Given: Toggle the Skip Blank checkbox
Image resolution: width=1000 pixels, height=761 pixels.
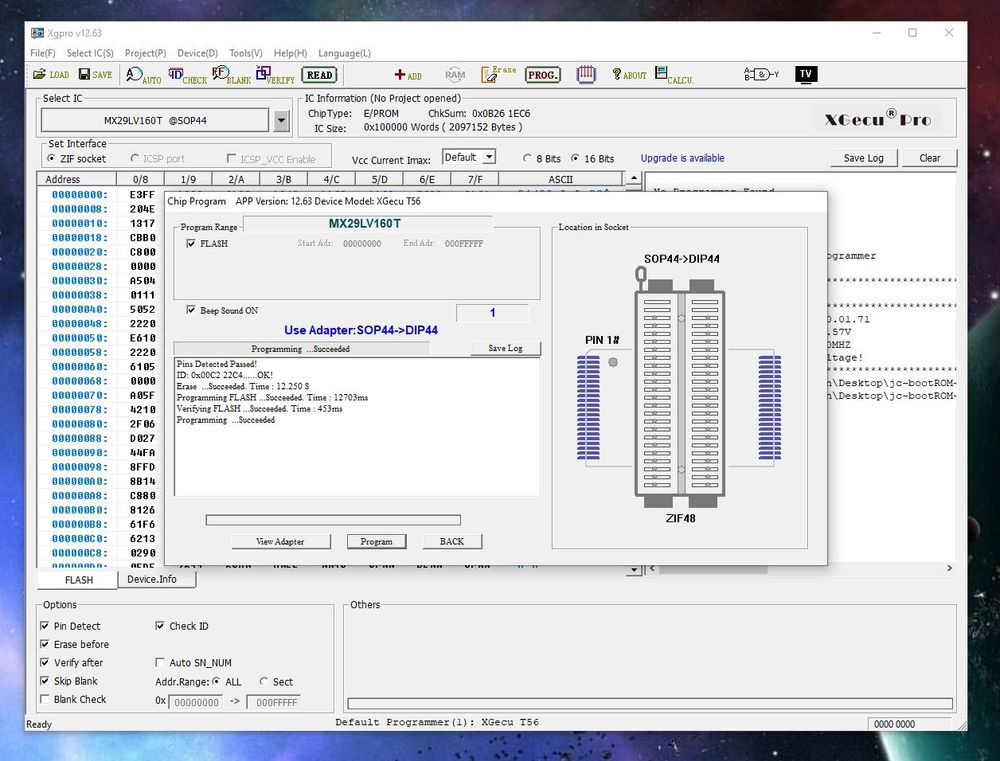Looking at the screenshot, I should [x=45, y=681].
